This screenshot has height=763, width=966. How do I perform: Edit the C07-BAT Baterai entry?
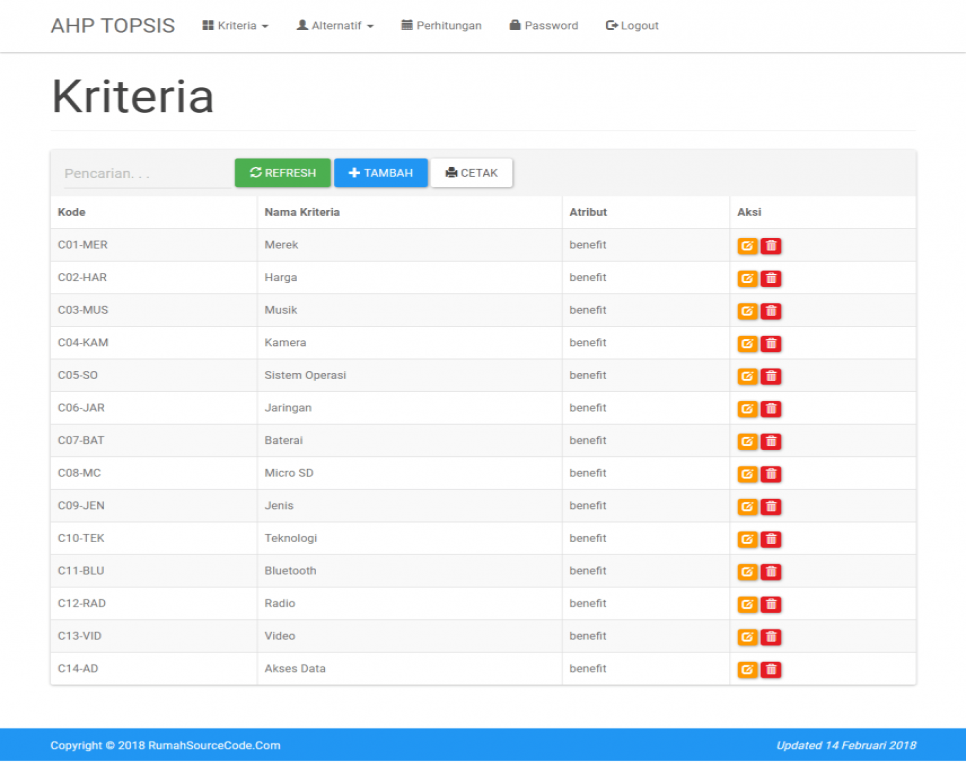click(x=747, y=442)
